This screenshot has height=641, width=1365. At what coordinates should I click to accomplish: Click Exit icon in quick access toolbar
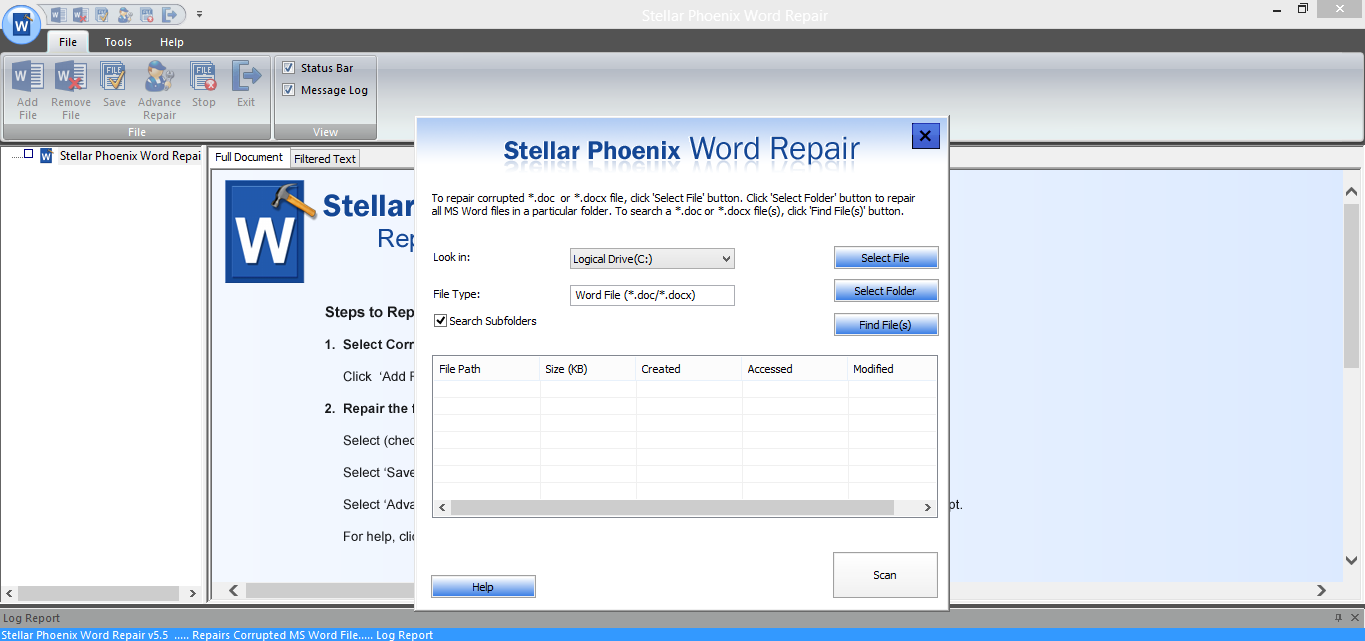pos(171,14)
